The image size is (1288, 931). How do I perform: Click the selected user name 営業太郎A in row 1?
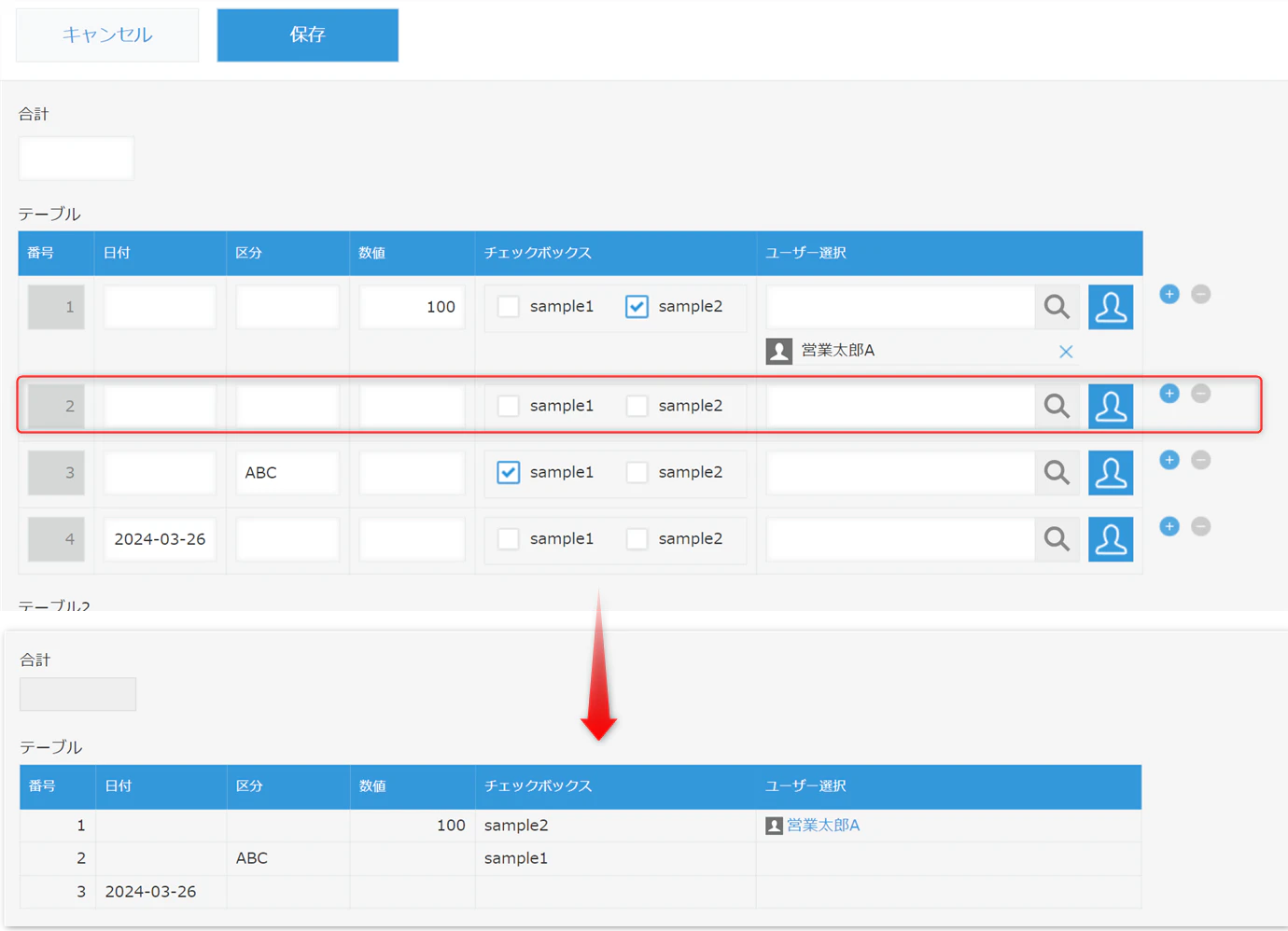tap(838, 351)
